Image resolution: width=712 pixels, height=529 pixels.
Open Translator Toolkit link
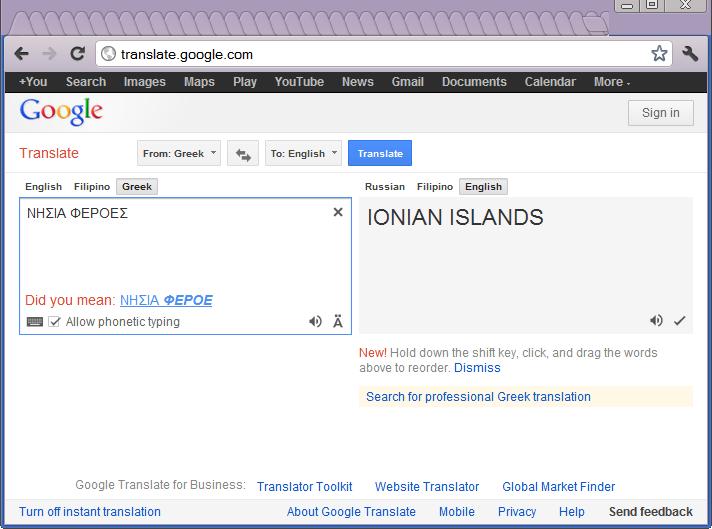click(304, 487)
